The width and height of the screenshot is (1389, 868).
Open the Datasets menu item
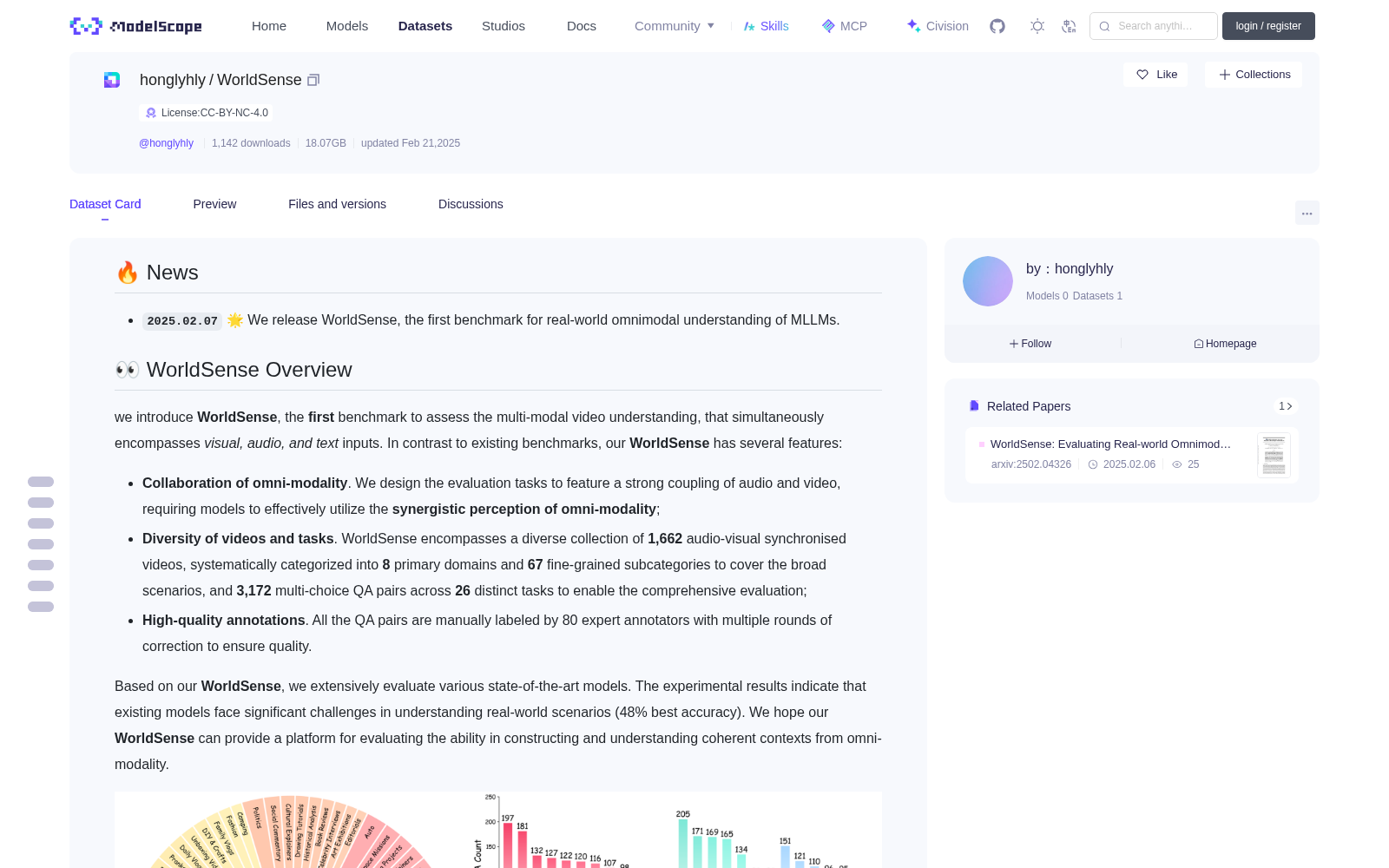pyautogui.click(x=425, y=26)
